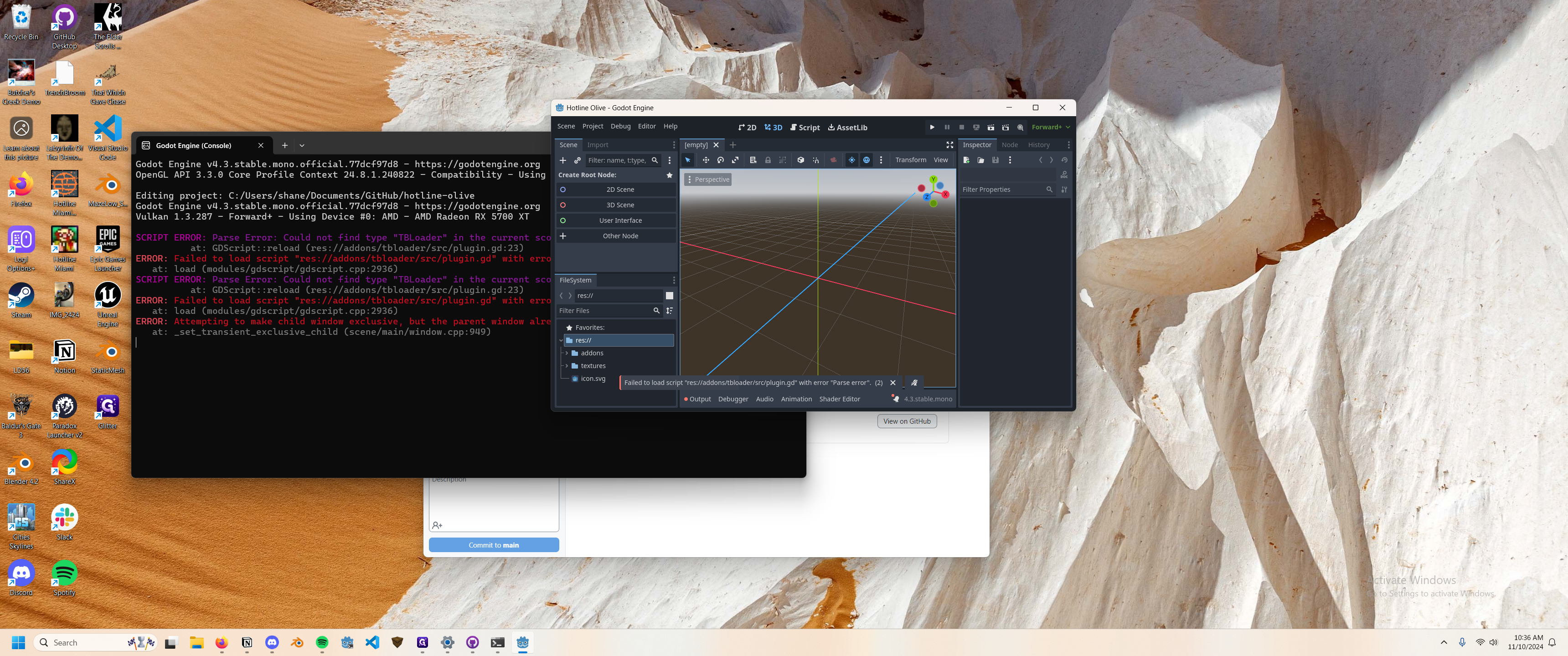This screenshot has height=656, width=1568.
Task: Select the Move Mode tool
Action: point(706,160)
